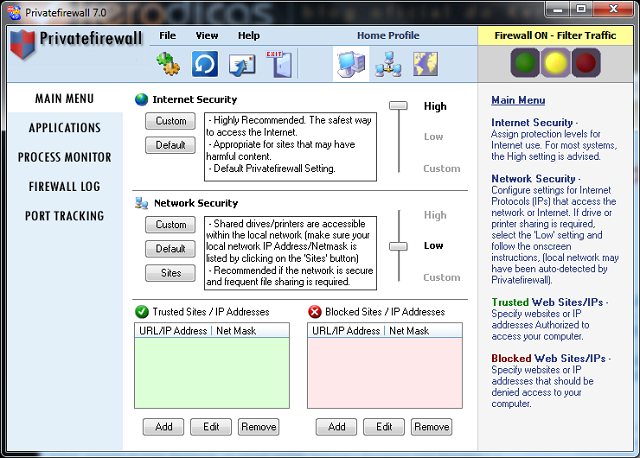Image resolution: width=640 pixels, height=458 pixels.
Task: Click the Sites button
Action: tap(171, 273)
